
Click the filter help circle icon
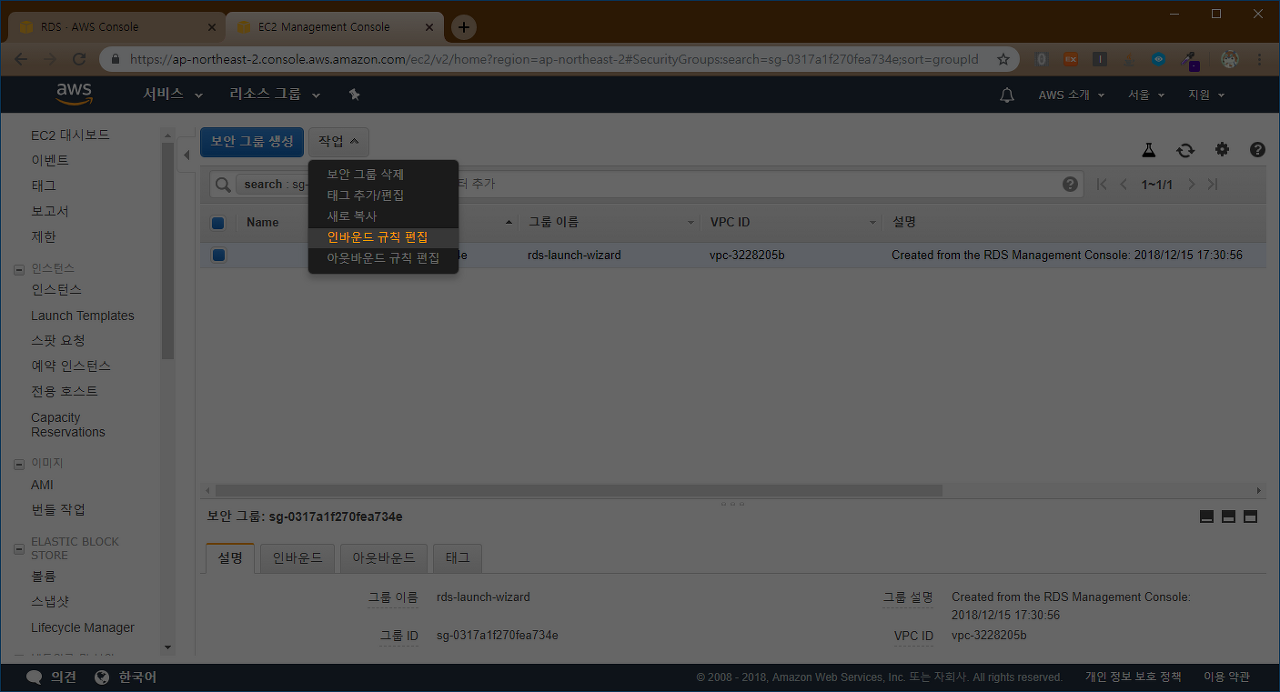point(1070,184)
